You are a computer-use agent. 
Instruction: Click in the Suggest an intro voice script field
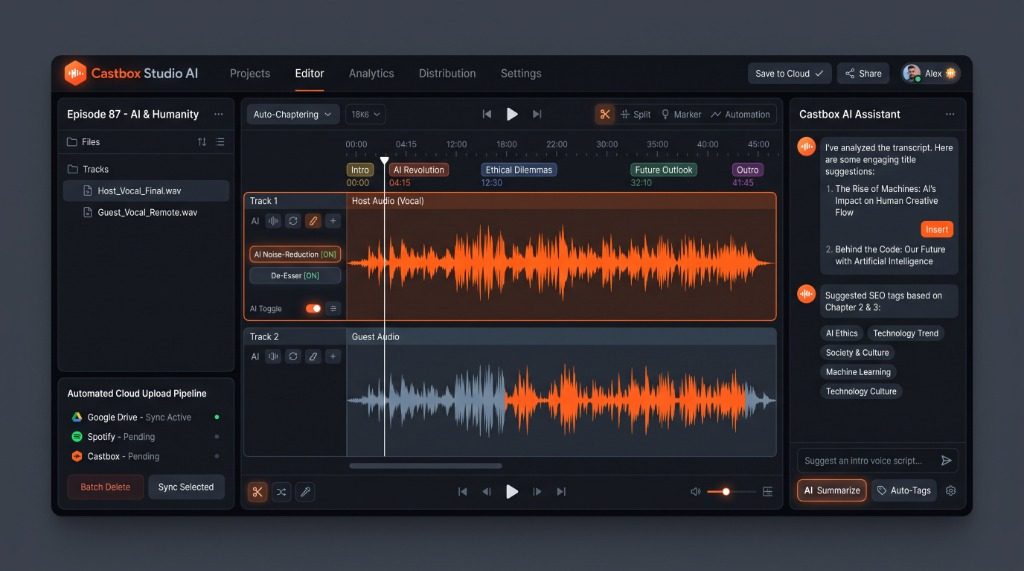877,461
